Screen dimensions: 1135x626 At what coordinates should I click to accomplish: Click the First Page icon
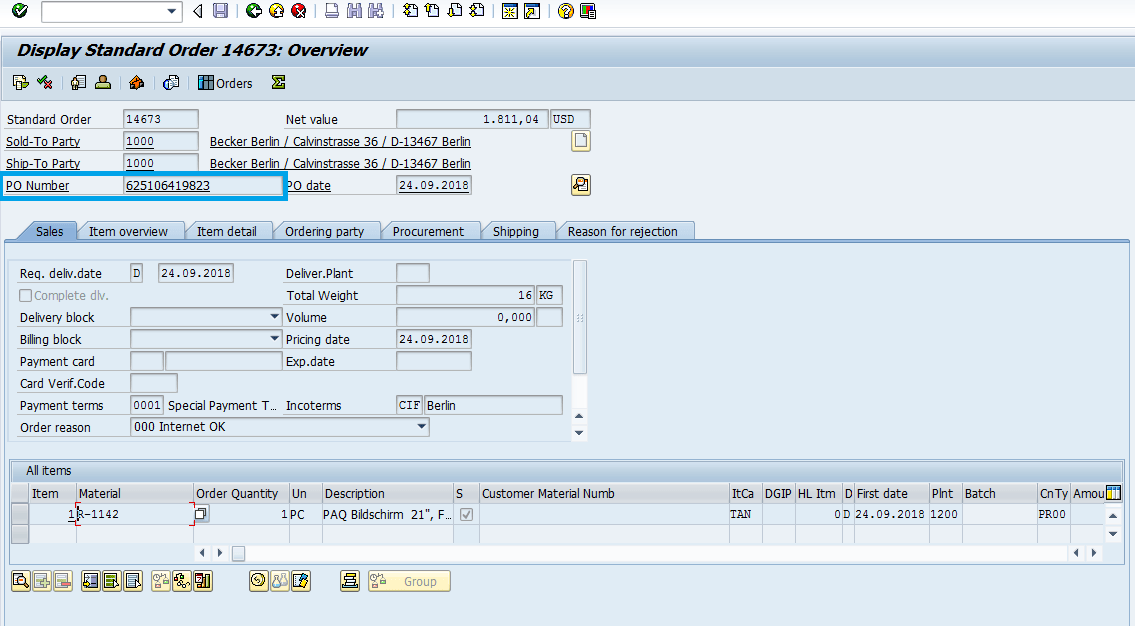pyautogui.click(x=410, y=11)
